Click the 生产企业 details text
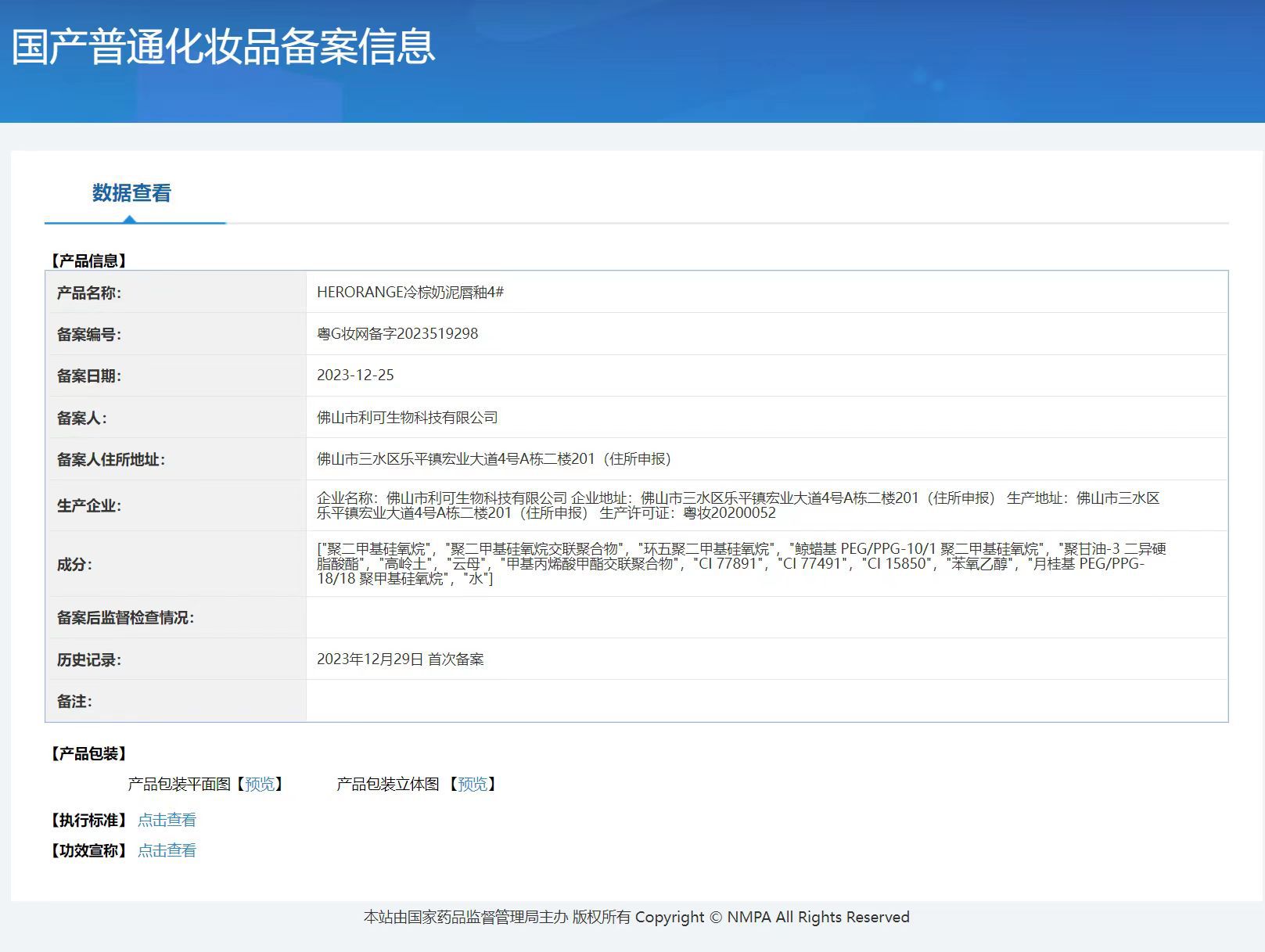The width and height of the screenshot is (1265, 952). coord(738,505)
